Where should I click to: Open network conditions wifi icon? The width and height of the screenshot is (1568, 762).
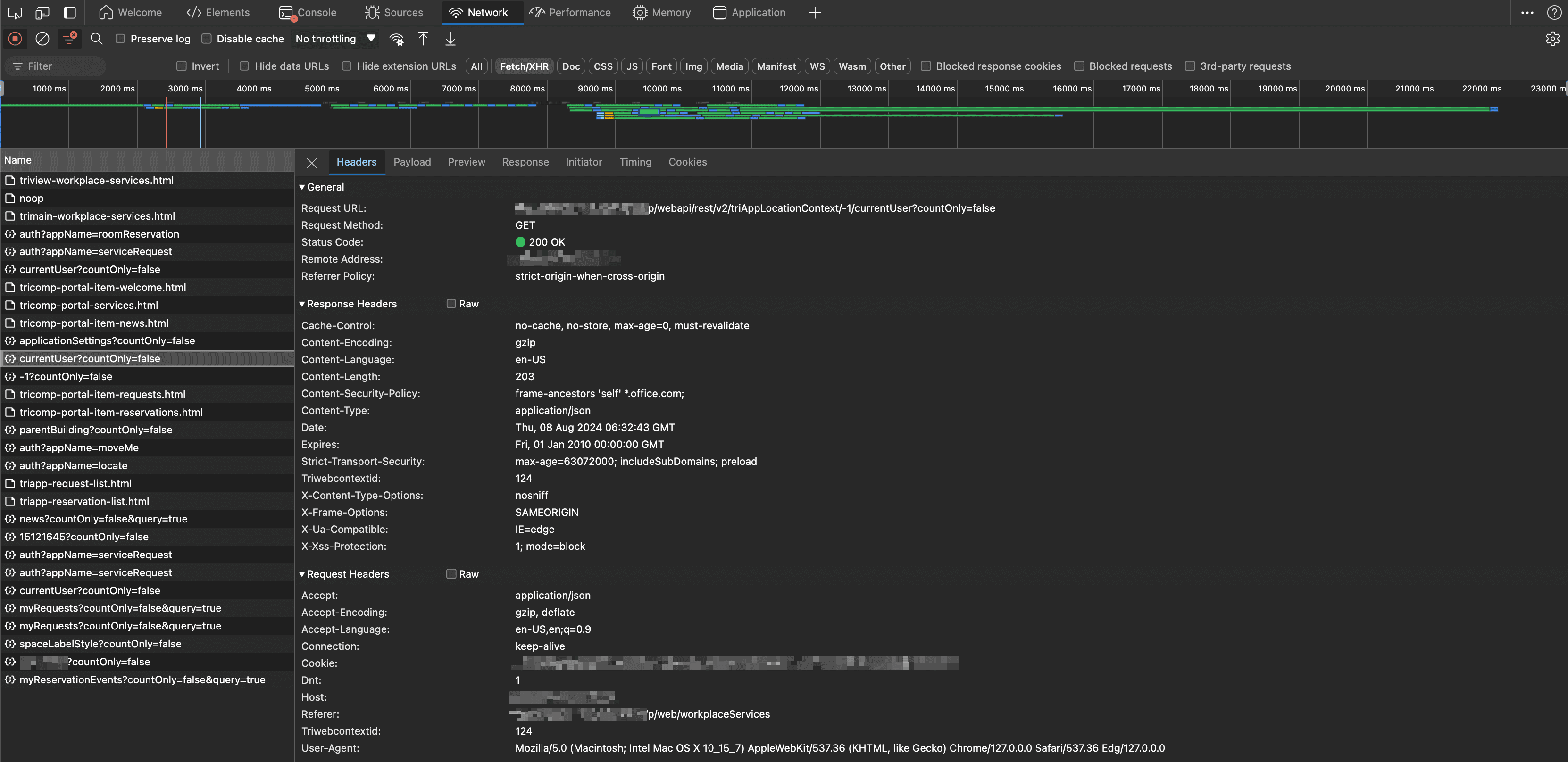396,39
